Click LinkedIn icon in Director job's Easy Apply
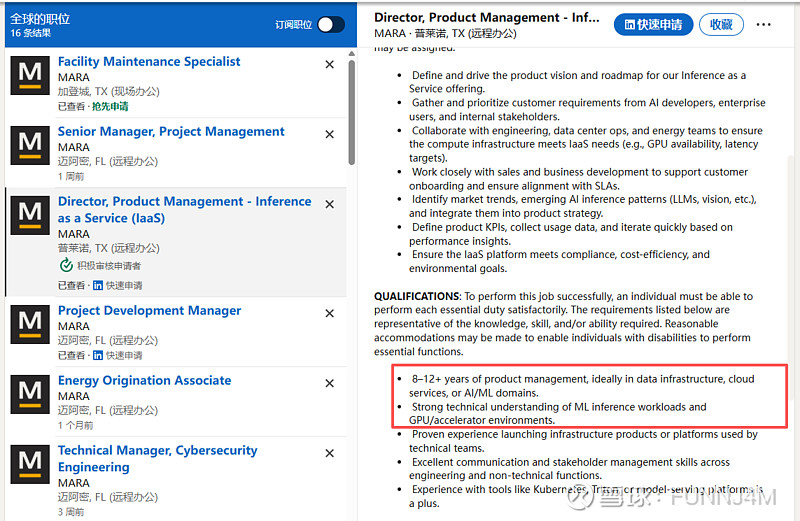The image size is (800, 521). click(98, 285)
